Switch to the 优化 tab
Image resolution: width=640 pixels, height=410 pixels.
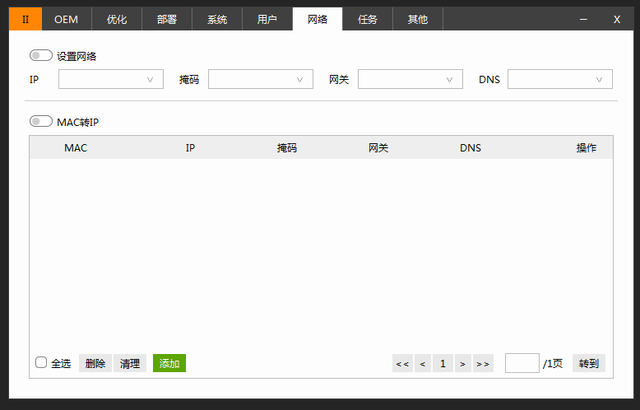(x=117, y=19)
